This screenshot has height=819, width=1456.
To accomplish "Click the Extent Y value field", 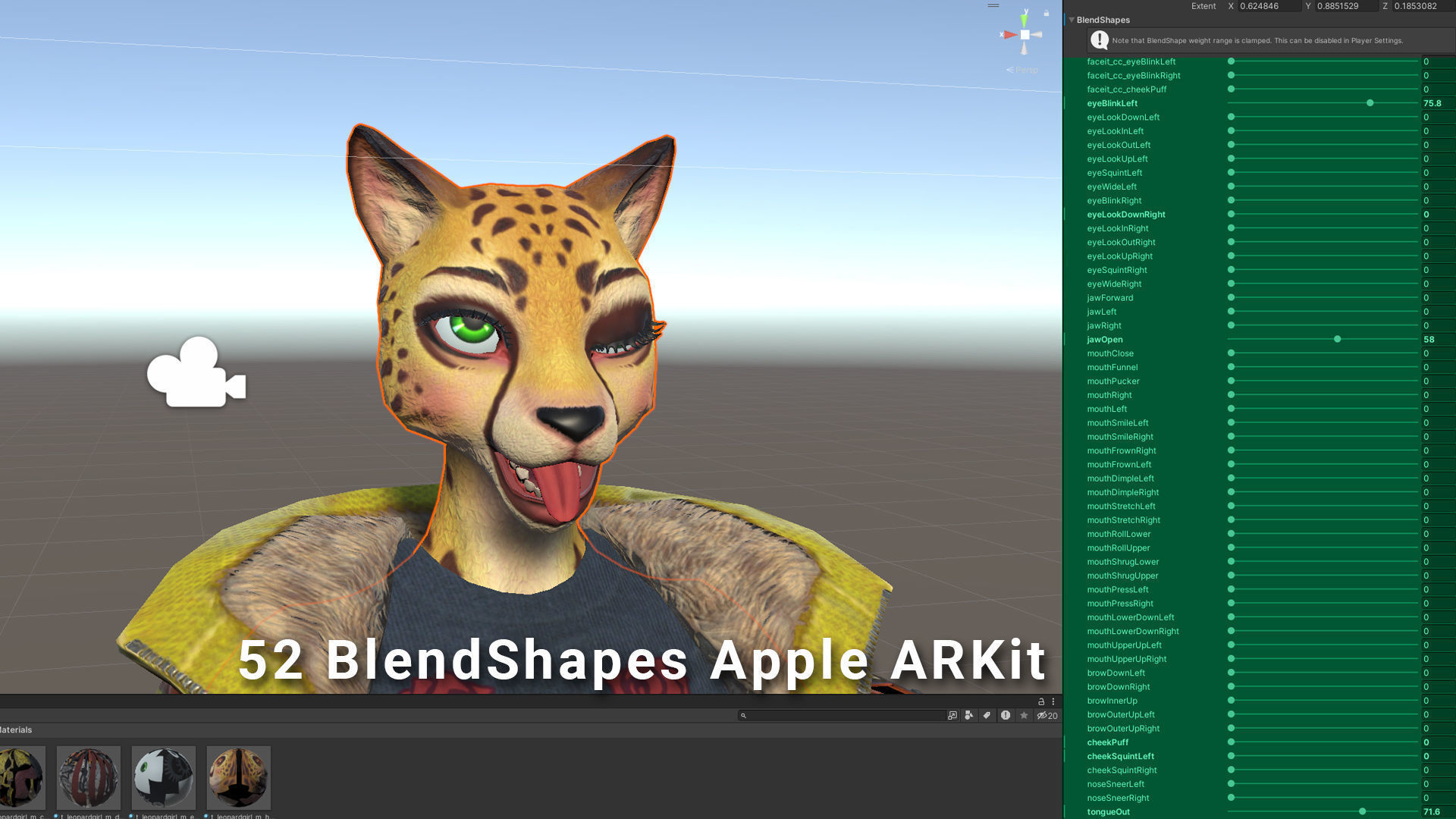I will [1347, 6].
